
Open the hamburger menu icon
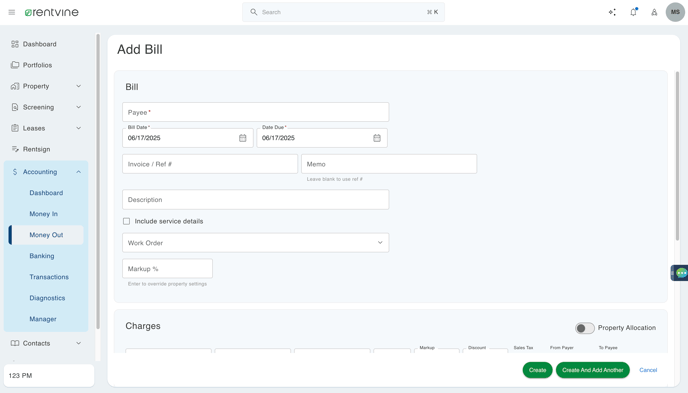(12, 12)
